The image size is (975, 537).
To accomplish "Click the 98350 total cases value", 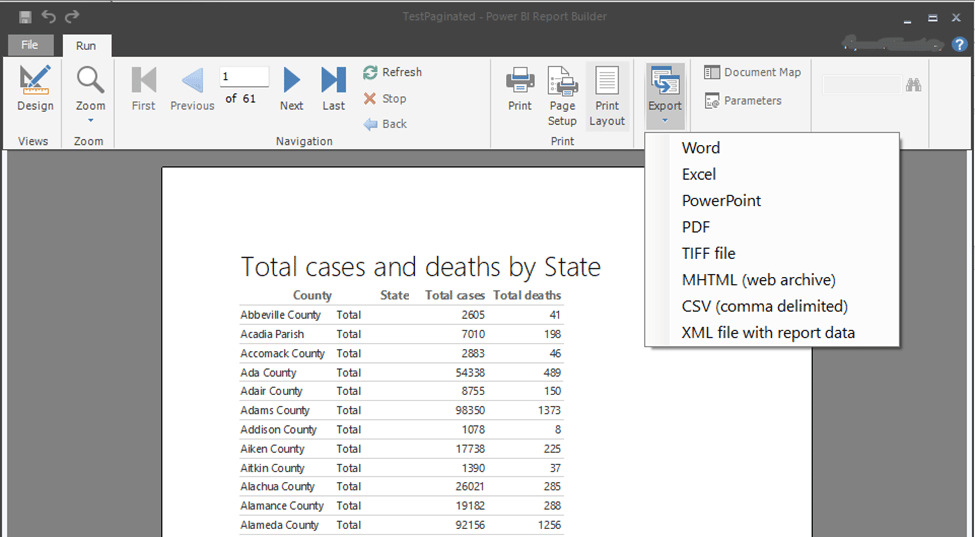I will (470, 411).
